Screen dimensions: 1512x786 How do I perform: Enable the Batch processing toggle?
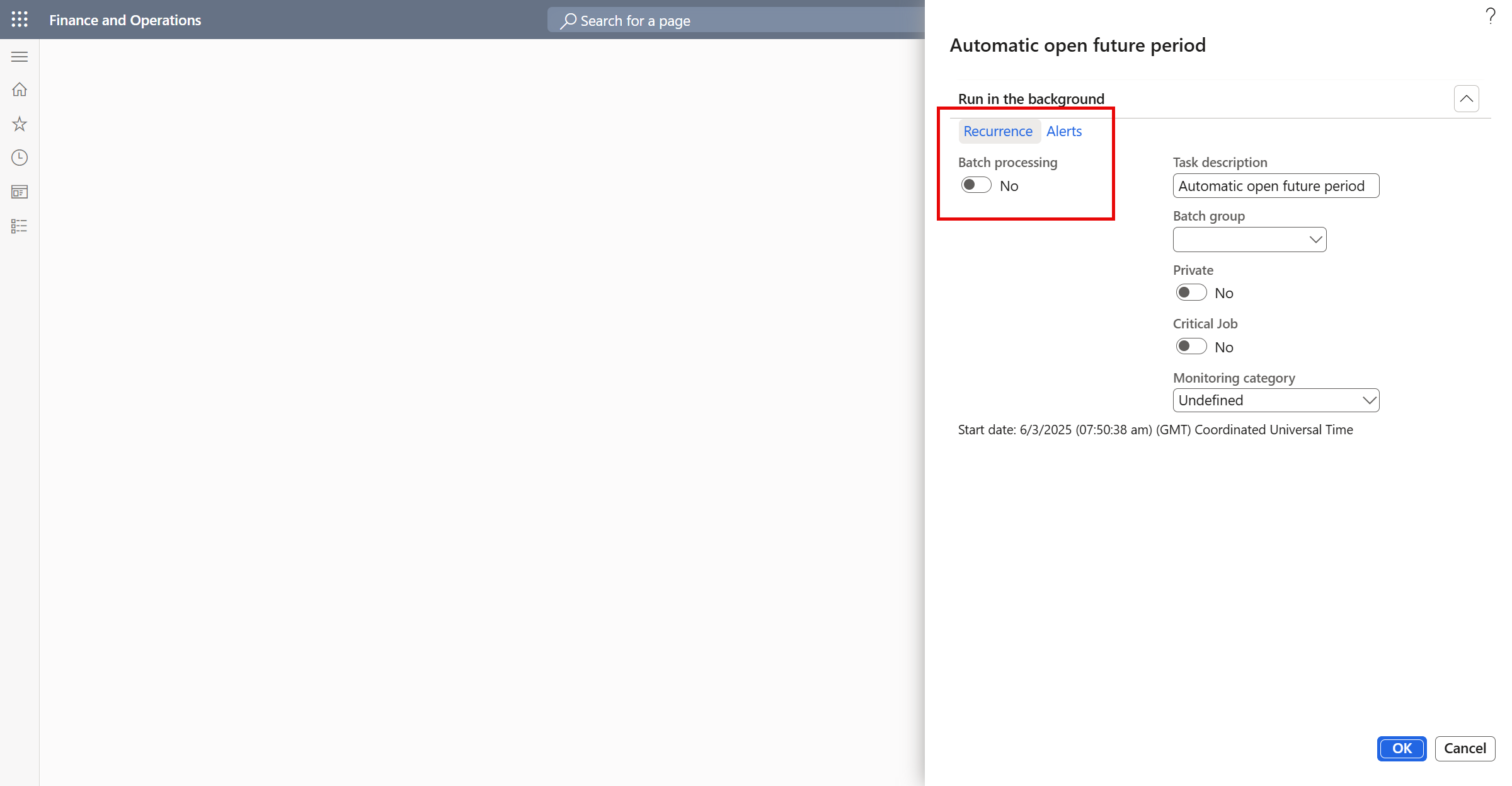point(976,185)
